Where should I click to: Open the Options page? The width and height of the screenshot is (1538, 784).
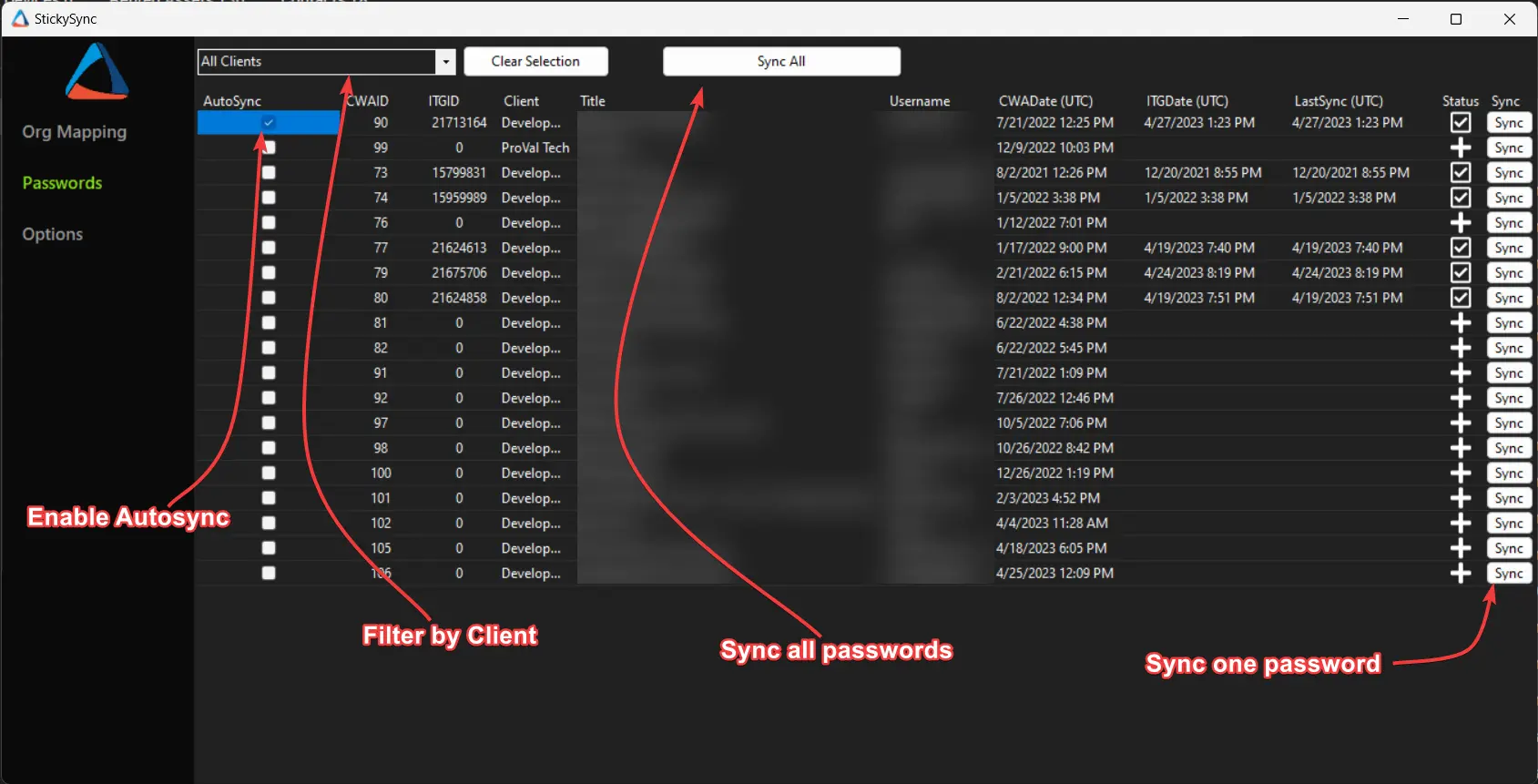(x=52, y=234)
